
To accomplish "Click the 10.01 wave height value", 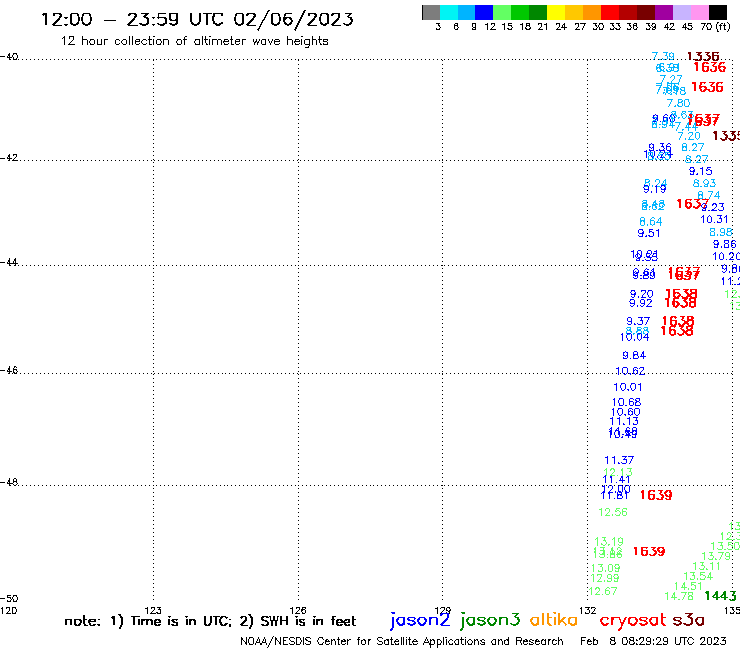I will [x=627, y=387].
